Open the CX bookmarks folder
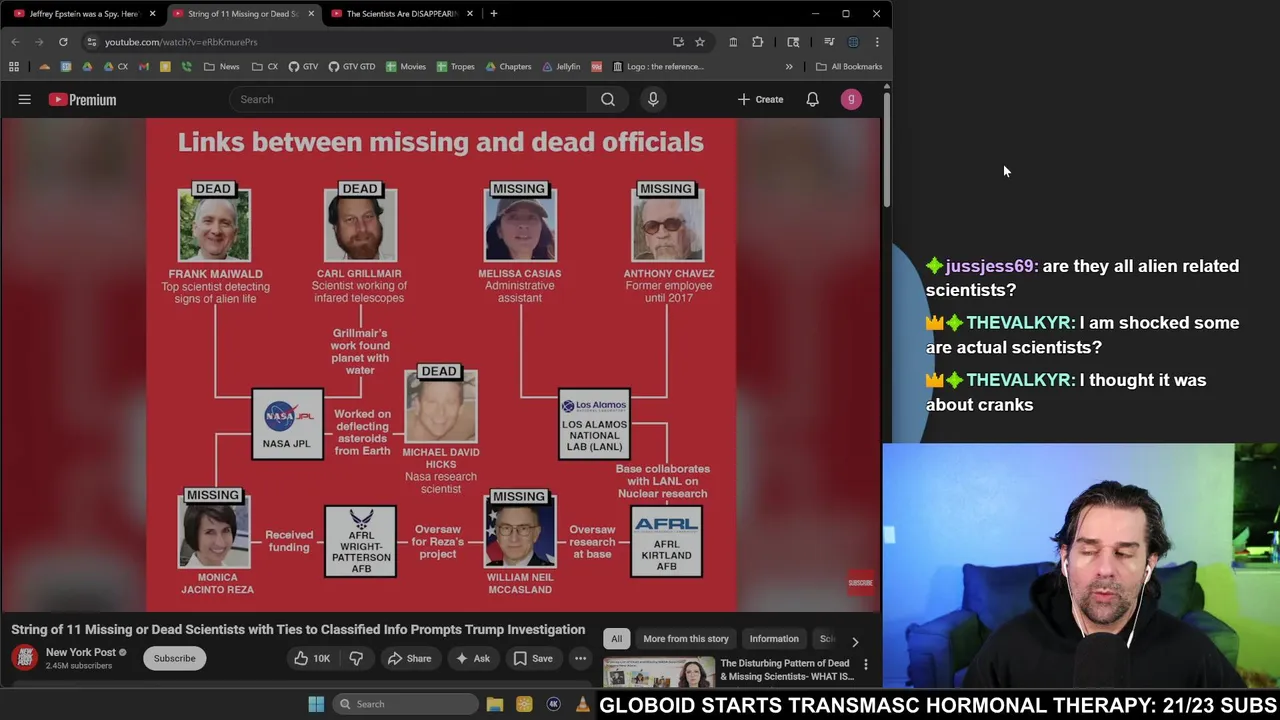The width and height of the screenshot is (1280, 720). pyautogui.click(x=265, y=67)
